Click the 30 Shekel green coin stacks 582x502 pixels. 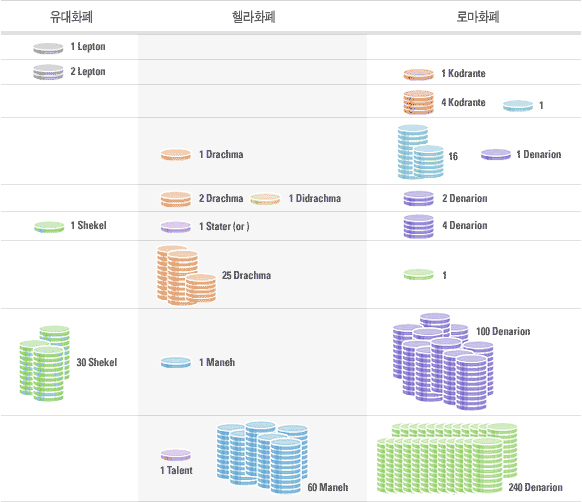coord(45,363)
